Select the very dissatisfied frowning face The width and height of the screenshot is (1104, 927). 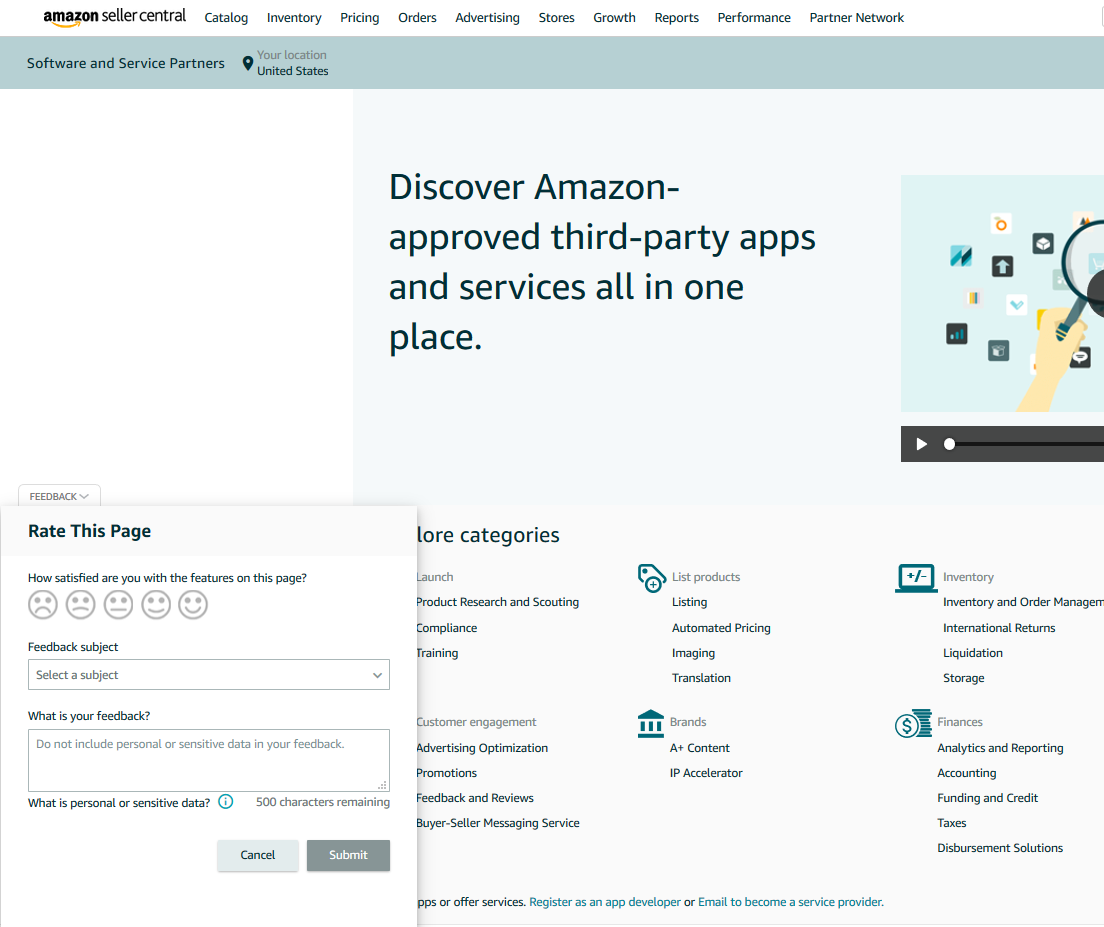pos(43,605)
